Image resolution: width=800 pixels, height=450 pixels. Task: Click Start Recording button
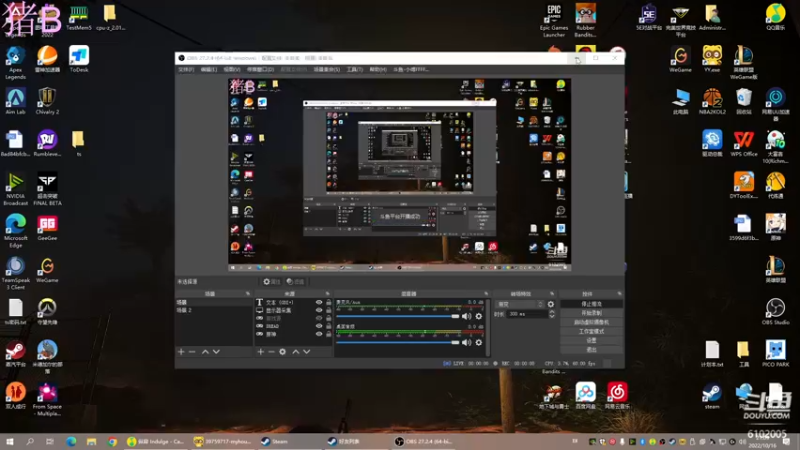pyautogui.click(x=591, y=313)
